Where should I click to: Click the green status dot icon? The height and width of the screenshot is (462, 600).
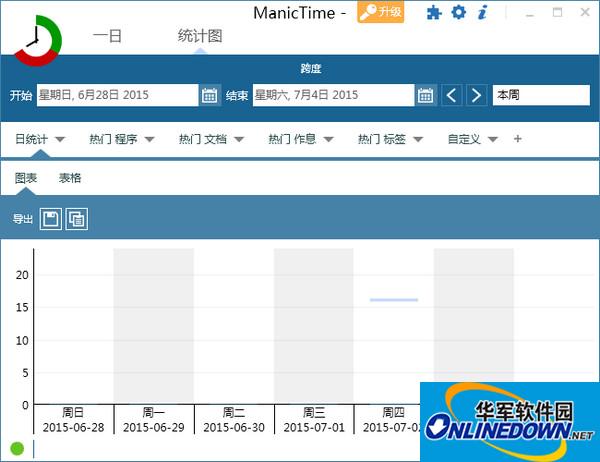tap(17, 448)
